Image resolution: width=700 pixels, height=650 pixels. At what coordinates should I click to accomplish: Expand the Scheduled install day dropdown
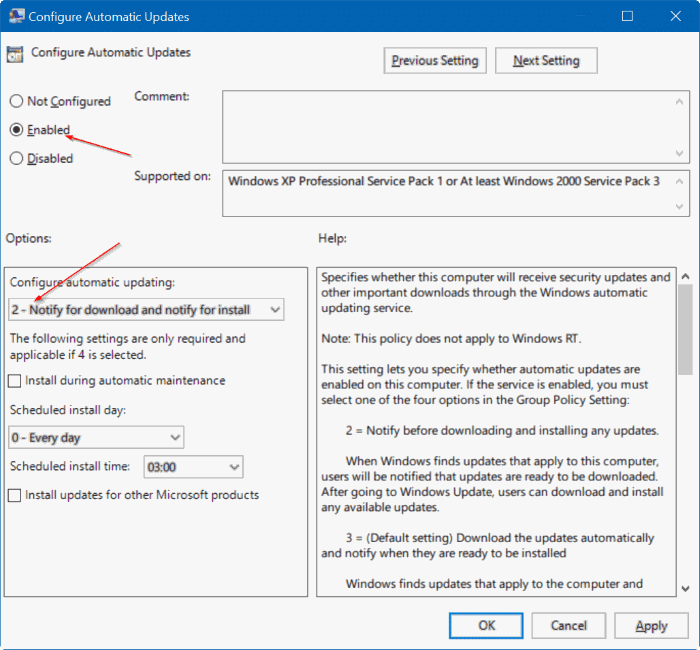[96, 438]
